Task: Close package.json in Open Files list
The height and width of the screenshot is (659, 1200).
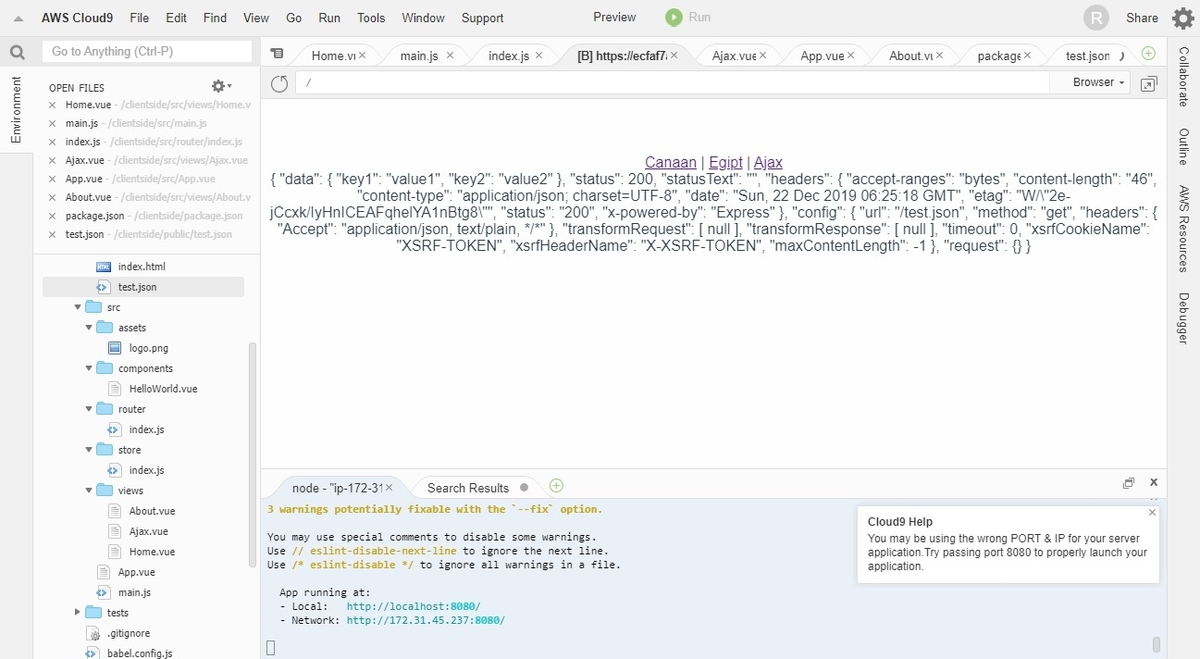Action: click(53, 216)
